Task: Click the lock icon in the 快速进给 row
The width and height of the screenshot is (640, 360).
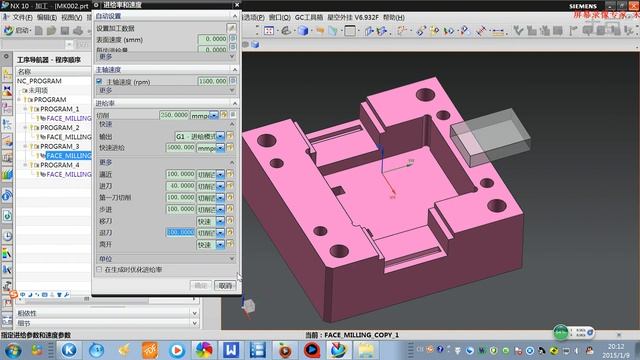Action: tap(230, 147)
